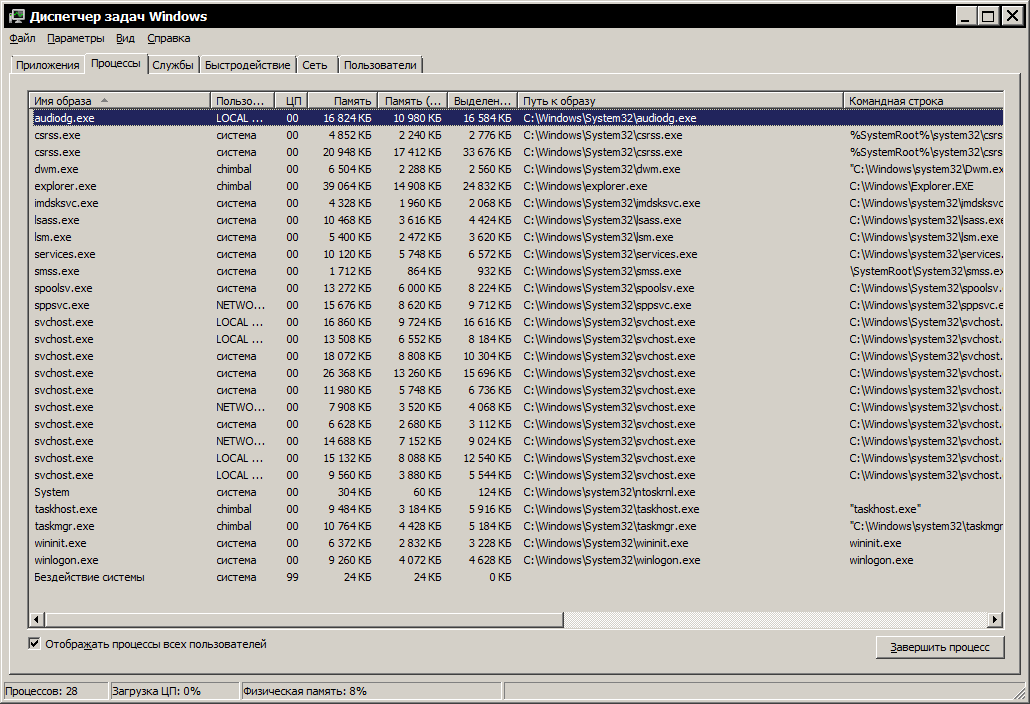
Task: Click the path C:\Windows\explorer.exe
Action: pyautogui.click(x=585, y=186)
